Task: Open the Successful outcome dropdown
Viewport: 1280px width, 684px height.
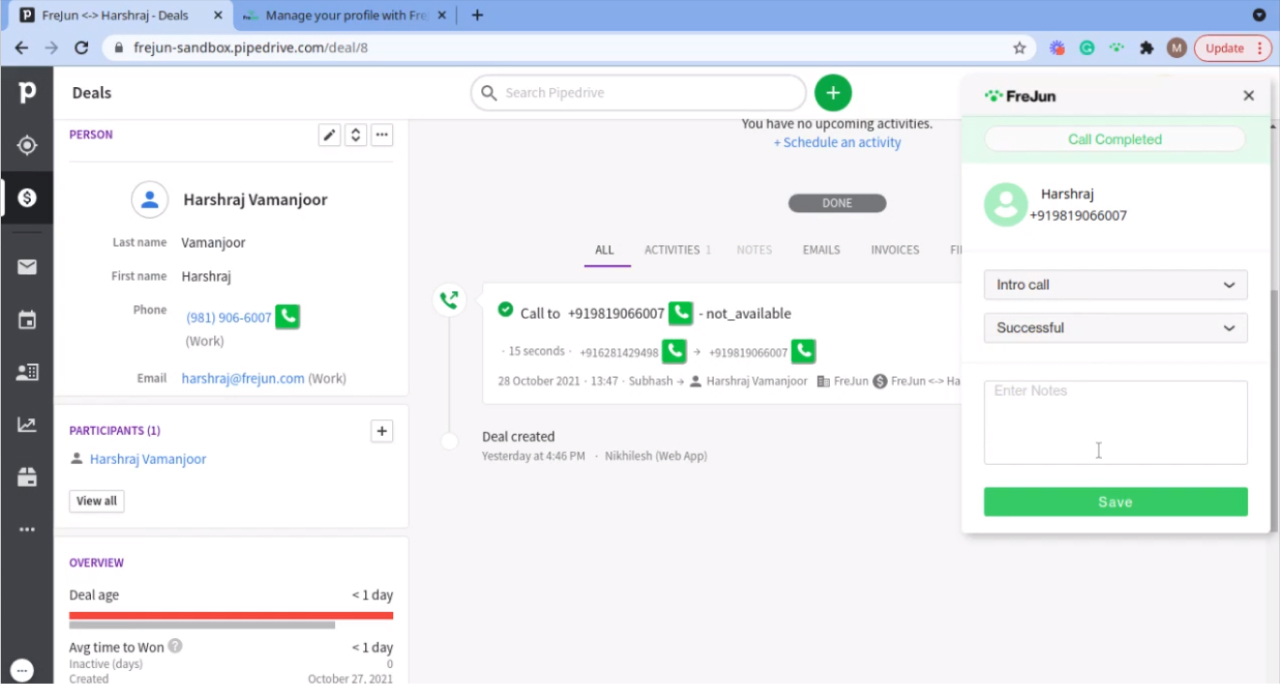Action: click(1115, 328)
